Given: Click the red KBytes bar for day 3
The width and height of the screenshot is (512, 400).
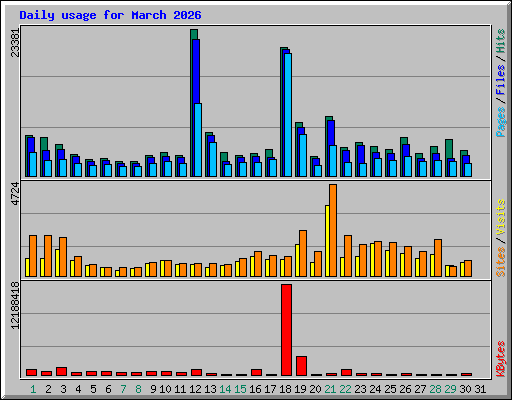Looking at the screenshot, I should coord(62,372).
